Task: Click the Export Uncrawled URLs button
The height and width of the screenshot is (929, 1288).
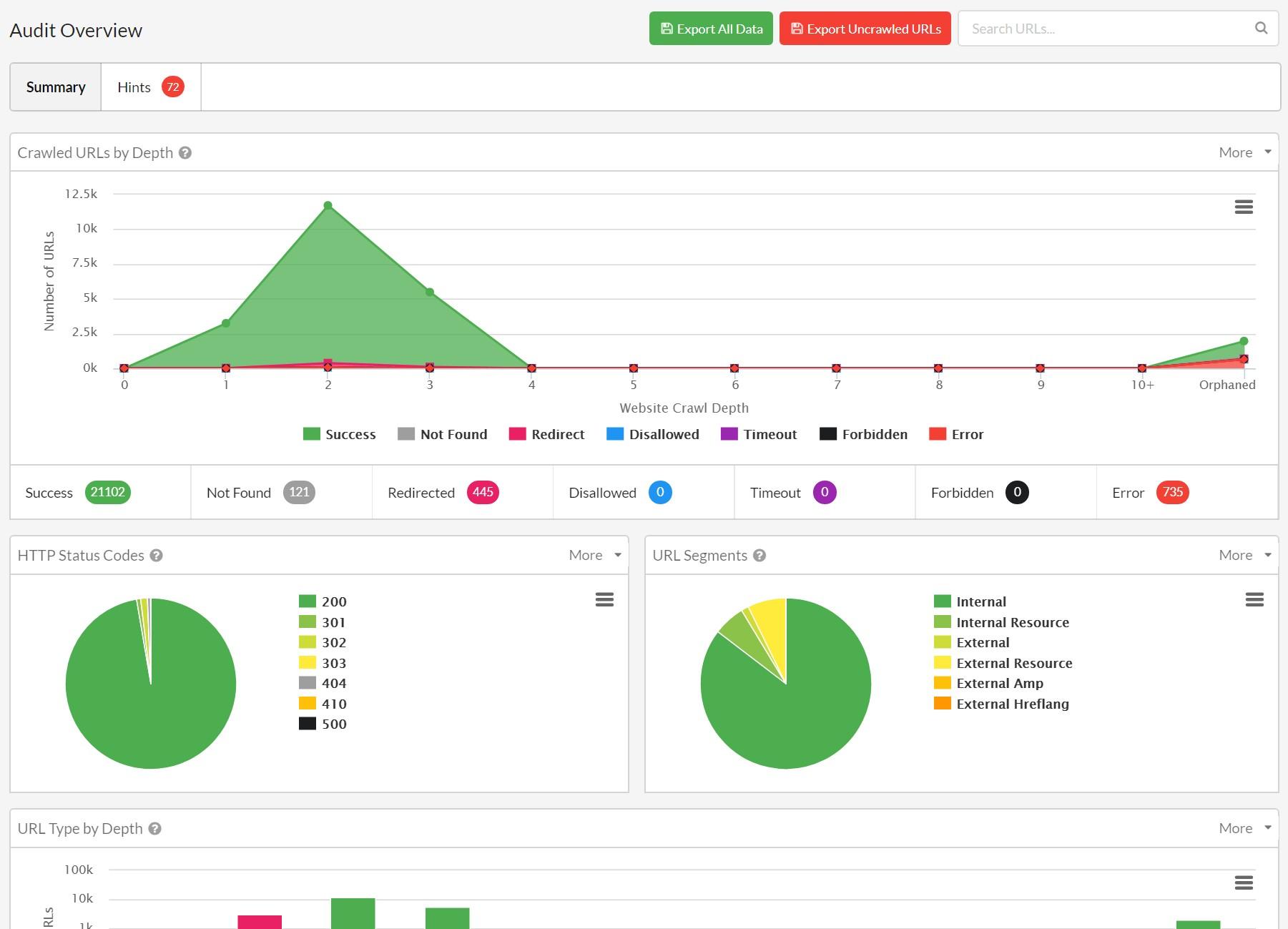Action: [x=865, y=29]
